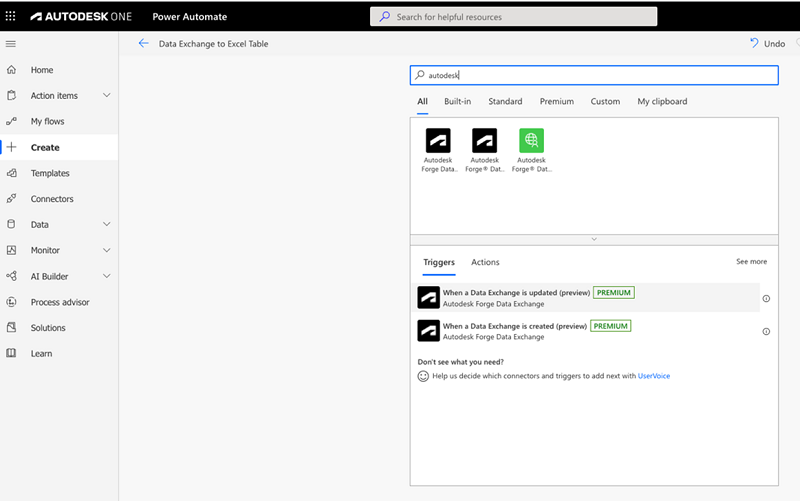Click the back arrow beside flow title

coord(143,44)
